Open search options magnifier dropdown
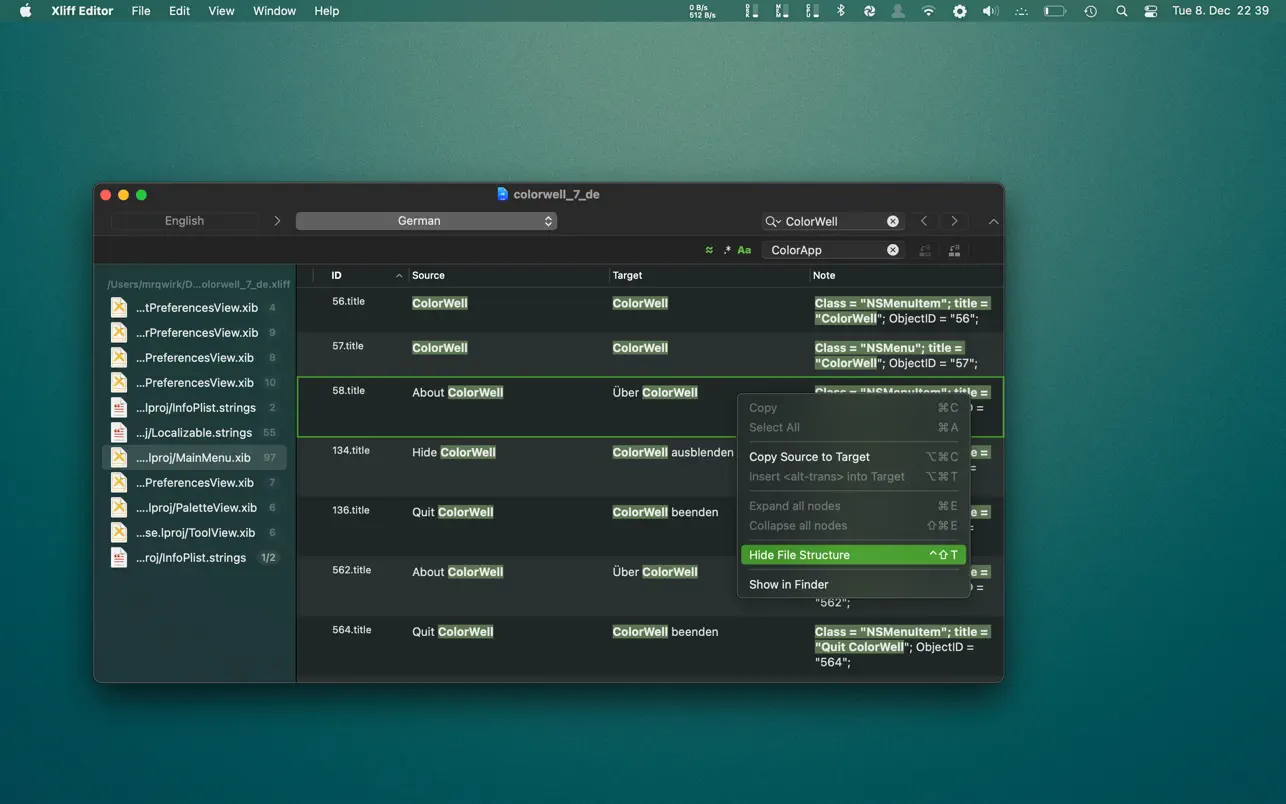Viewport: 1286px width, 804px height. click(772, 221)
